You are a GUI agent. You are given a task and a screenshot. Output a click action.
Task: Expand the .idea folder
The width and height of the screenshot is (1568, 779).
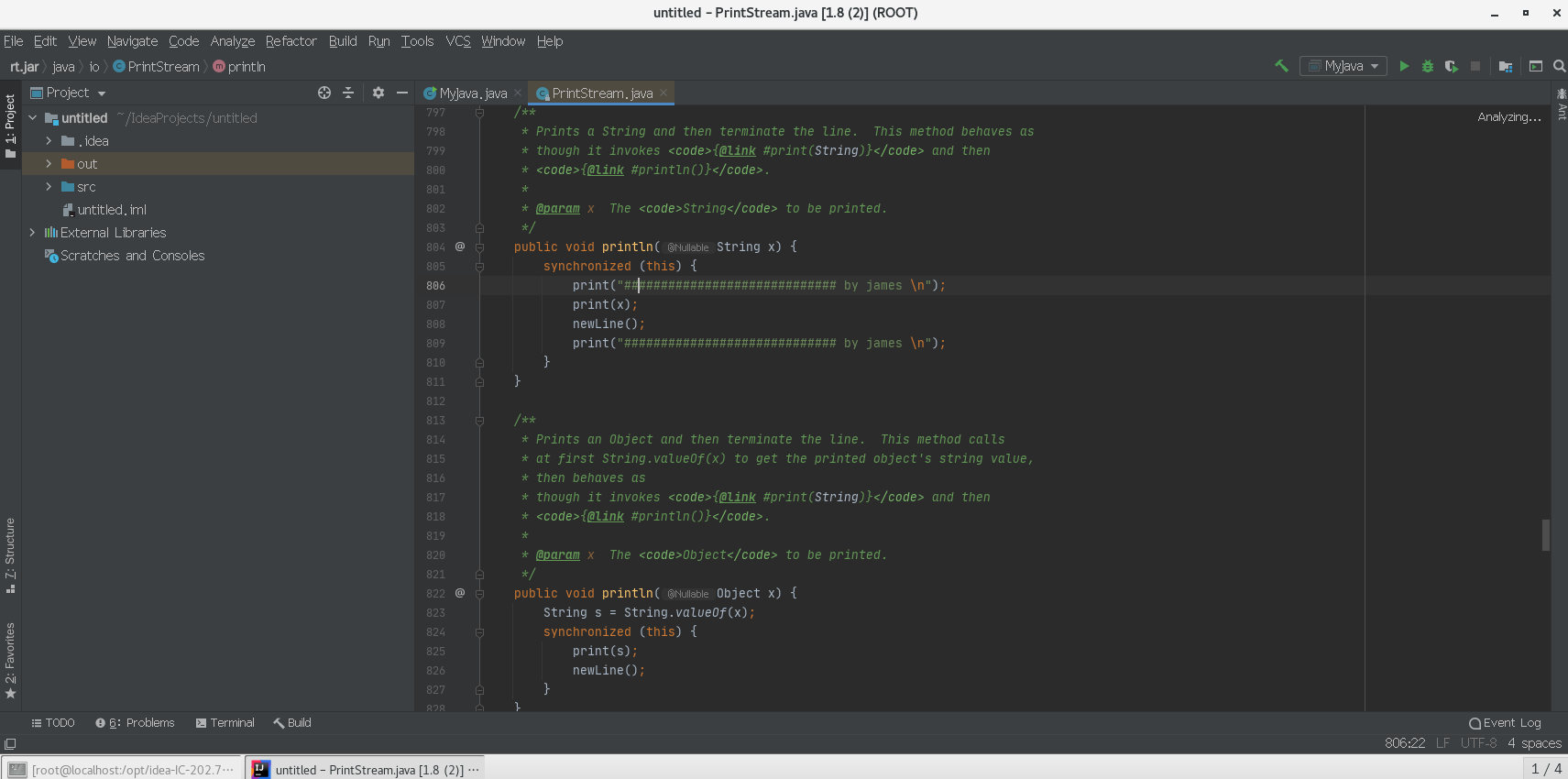[x=49, y=141]
